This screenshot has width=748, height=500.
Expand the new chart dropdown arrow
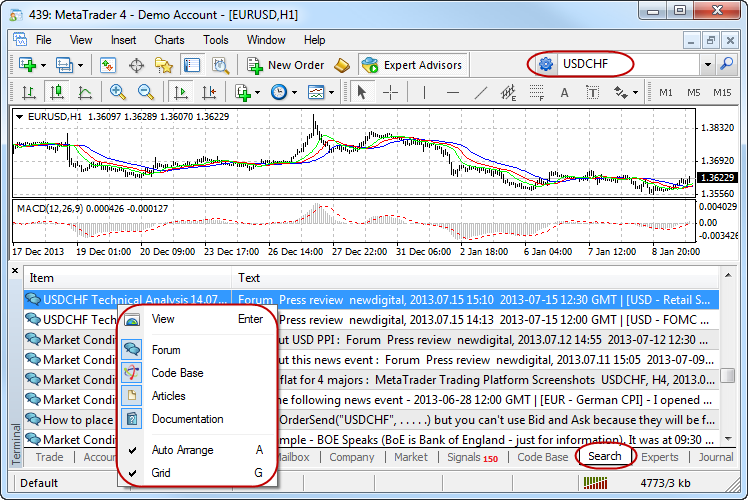(46, 65)
